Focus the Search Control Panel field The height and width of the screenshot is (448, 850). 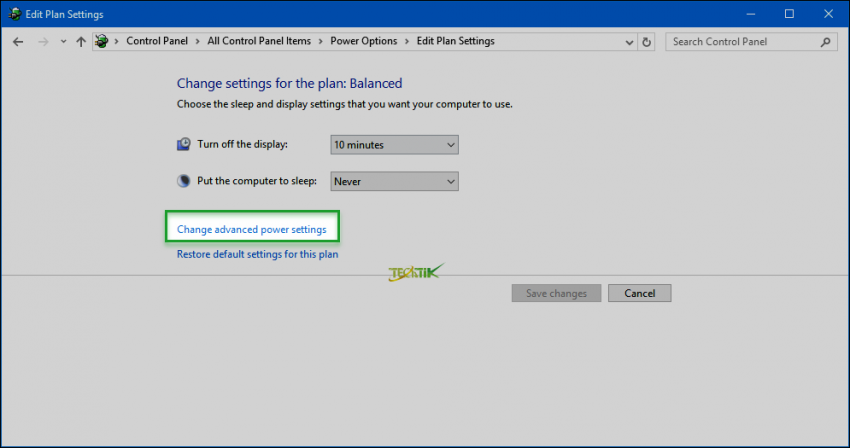(742, 42)
